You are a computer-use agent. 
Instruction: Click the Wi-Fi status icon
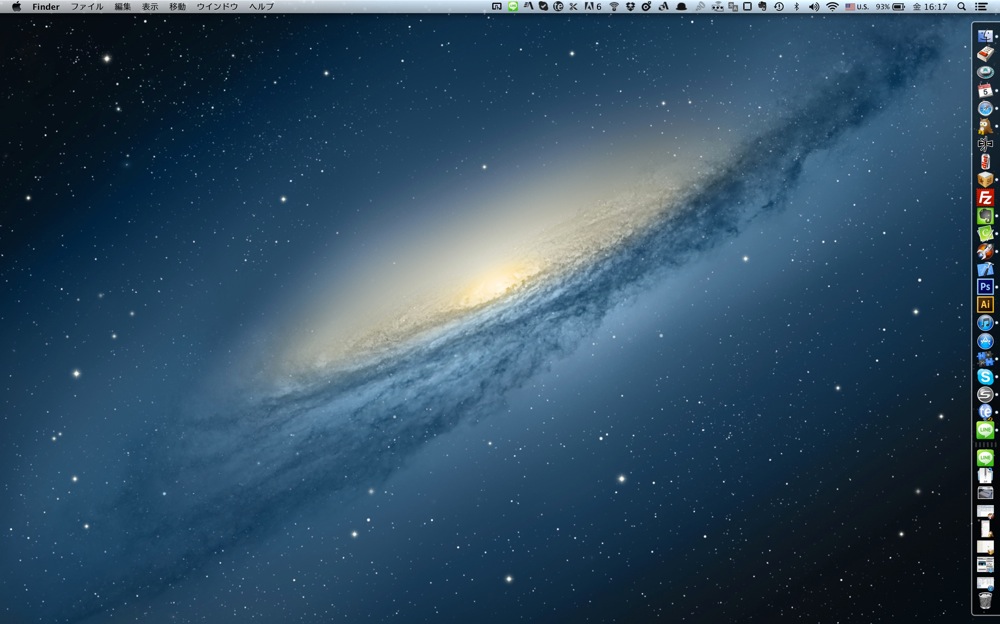pyautogui.click(x=832, y=6)
